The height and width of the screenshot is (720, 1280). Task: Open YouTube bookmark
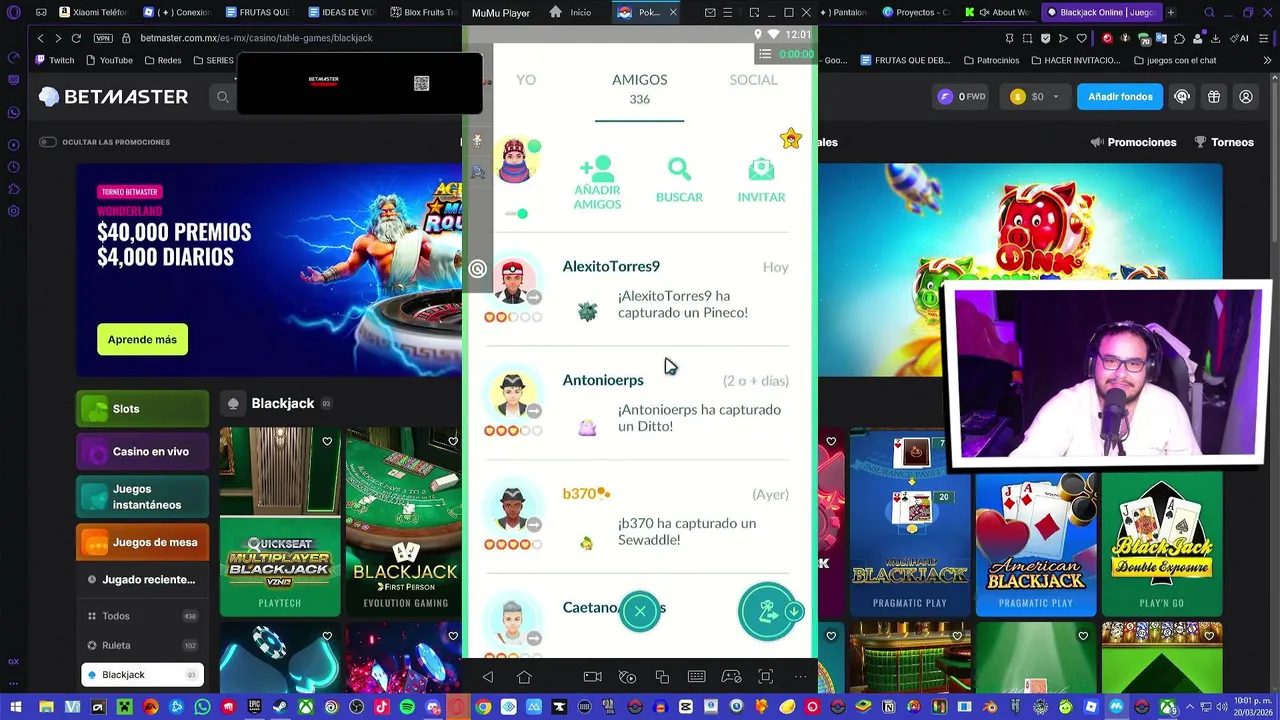click(x=109, y=60)
